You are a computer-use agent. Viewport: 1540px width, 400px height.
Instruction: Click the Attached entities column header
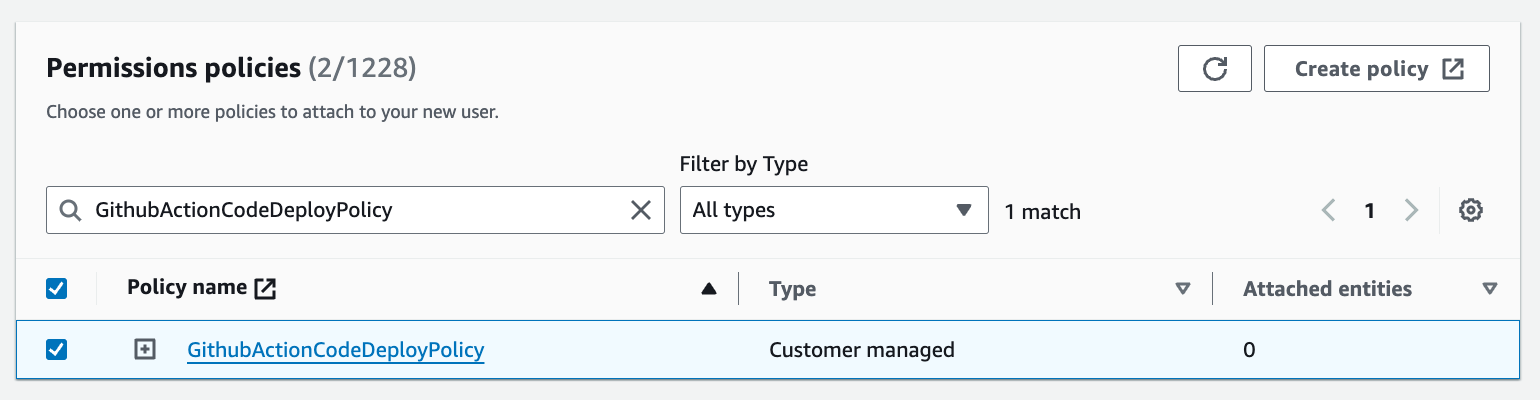click(1327, 289)
